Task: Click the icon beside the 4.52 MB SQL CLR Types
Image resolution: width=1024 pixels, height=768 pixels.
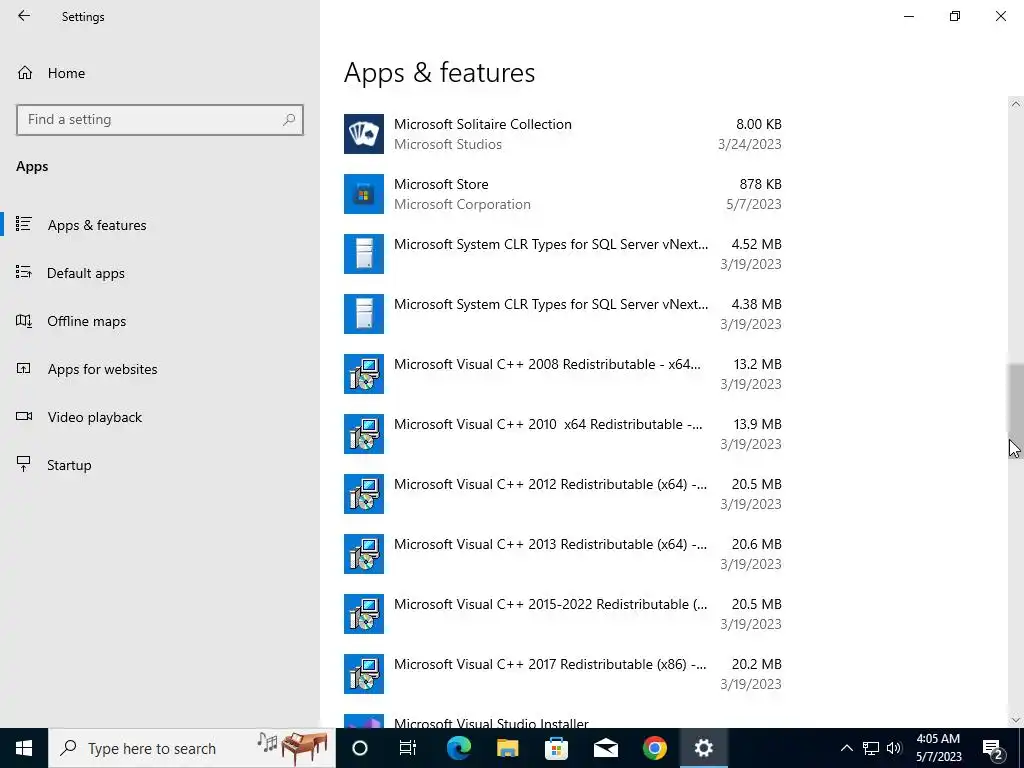Action: (364, 254)
